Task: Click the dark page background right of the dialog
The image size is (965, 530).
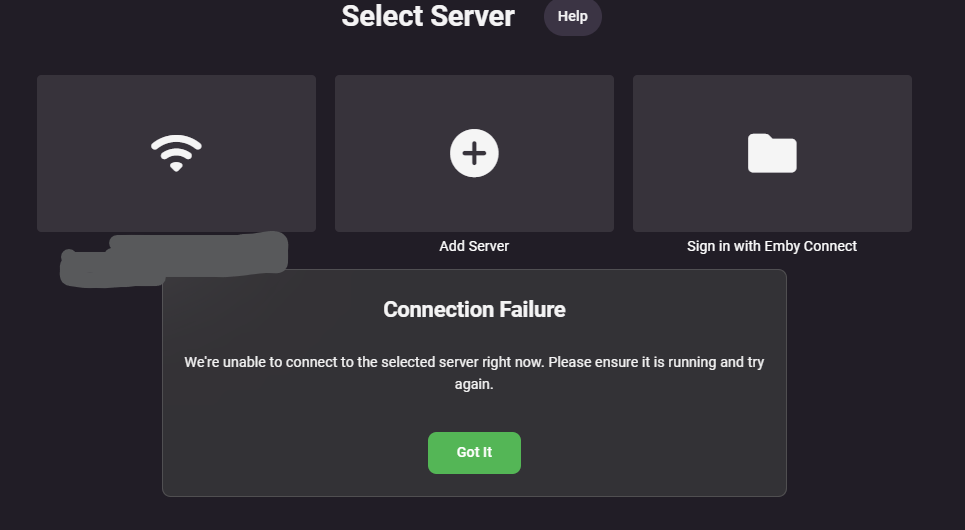Action: (x=875, y=400)
